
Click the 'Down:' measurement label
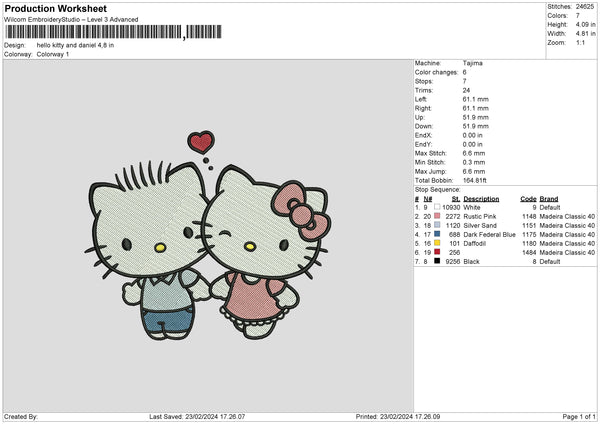(424, 126)
